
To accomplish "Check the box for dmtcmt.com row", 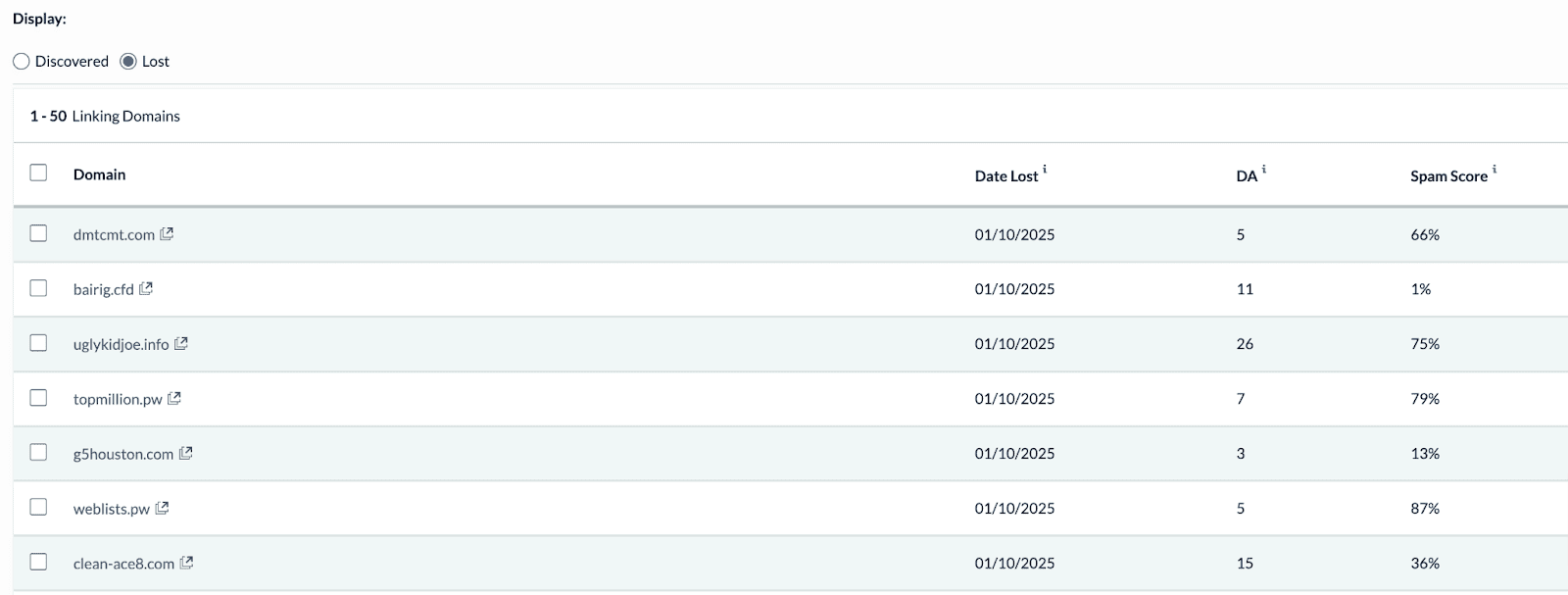I will (x=38, y=233).
